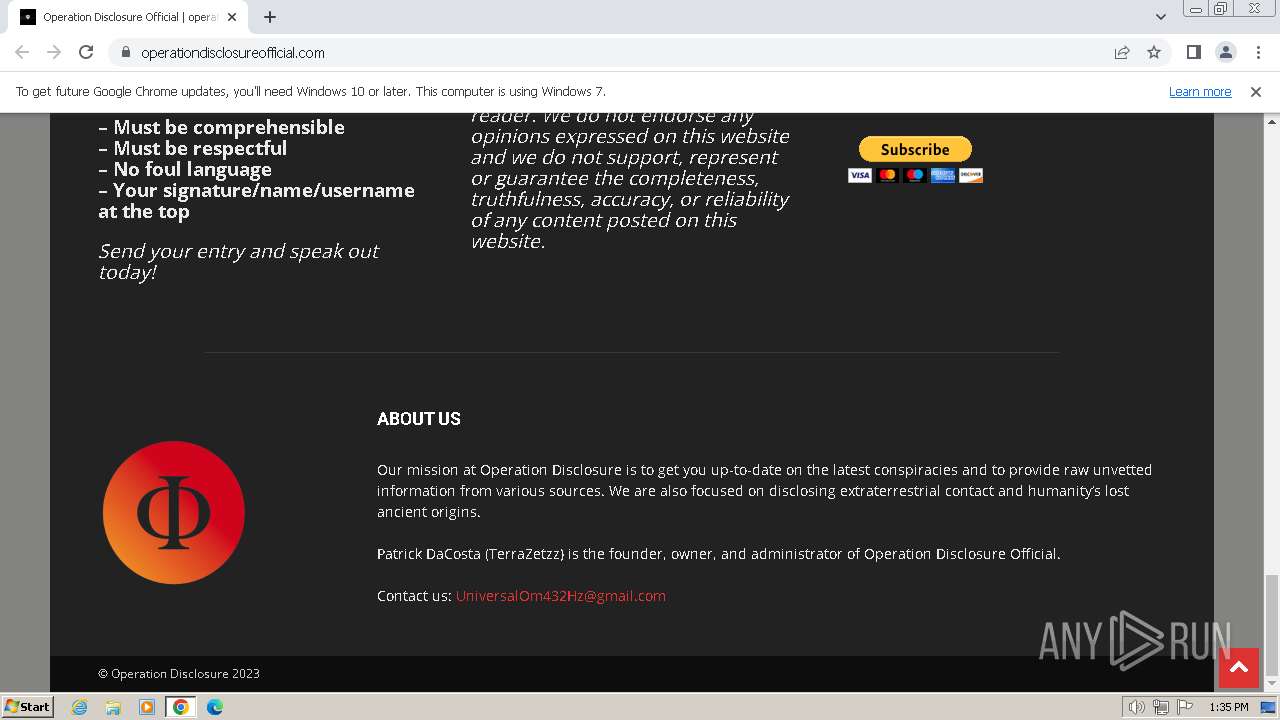Image resolution: width=1280 pixels, height=720 pixels.
Task: Switch to Chrome in the taskbar
Action: tap(181, 707)
